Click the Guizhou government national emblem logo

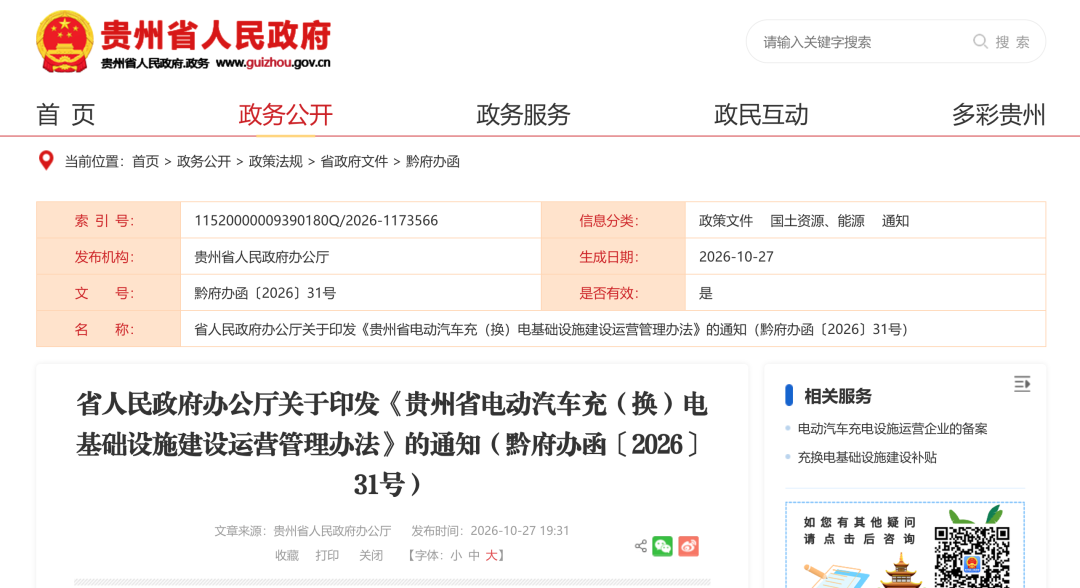[x=65, y=41]
